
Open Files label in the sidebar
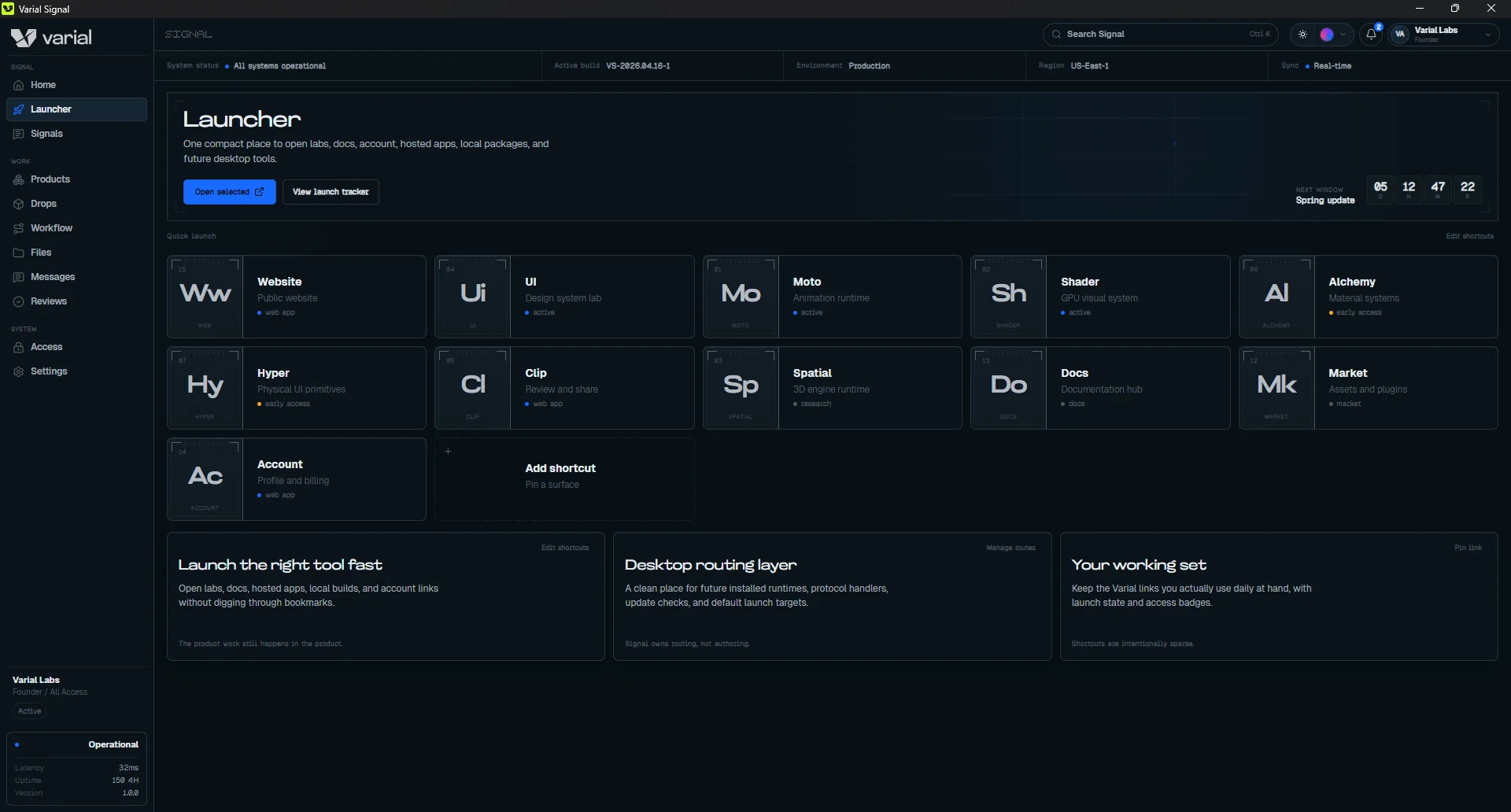click(41, 253)
